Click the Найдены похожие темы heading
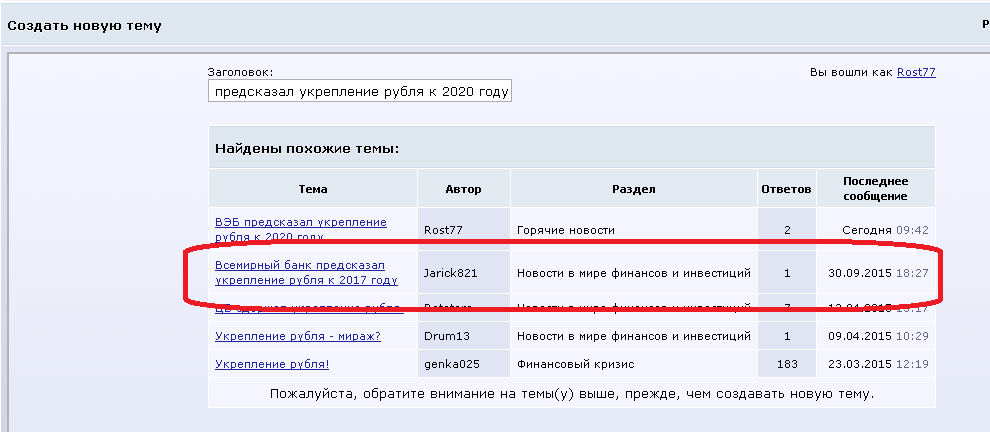This screenshot has width=990, height=432. tap(307, 148)
